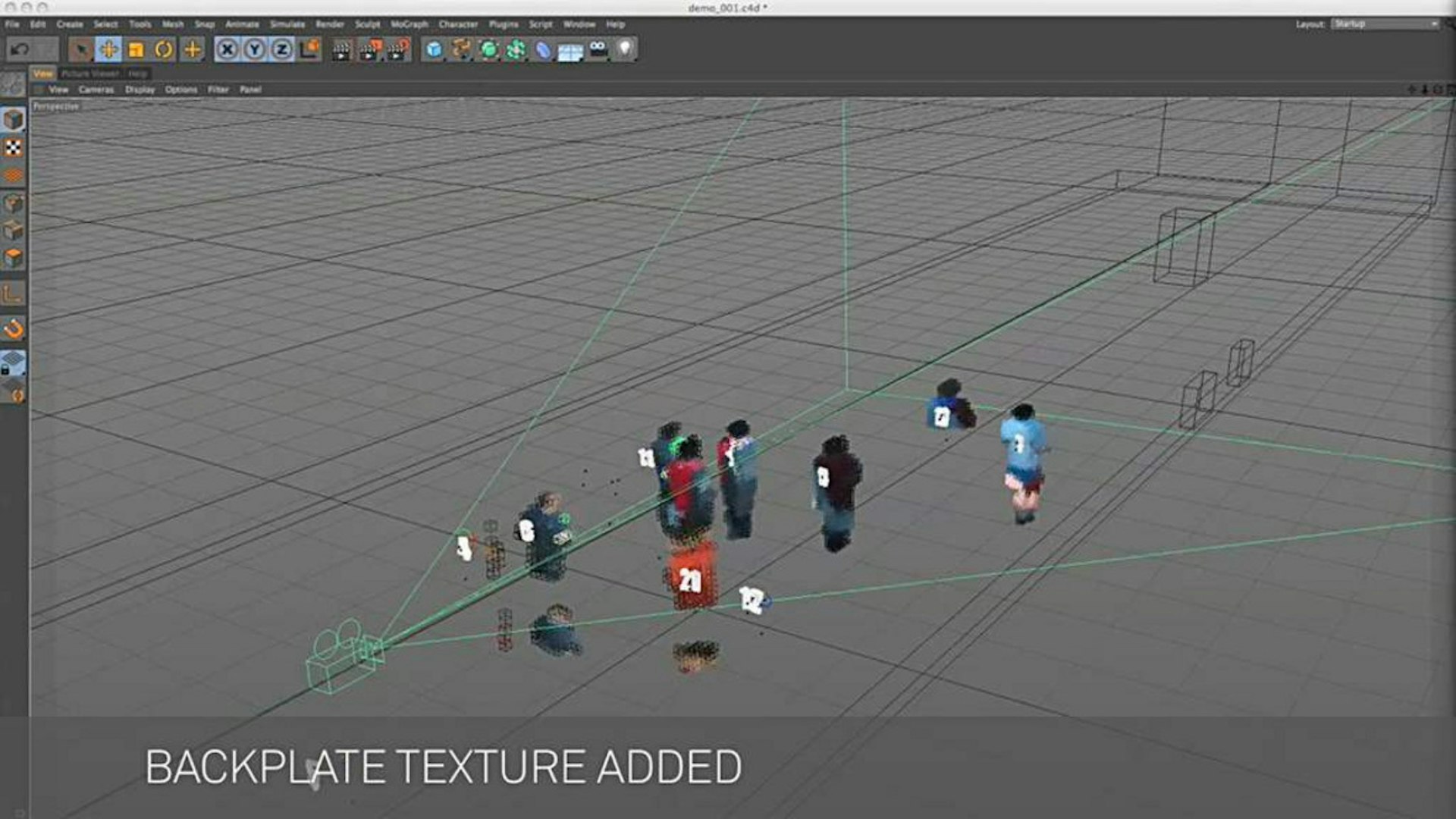Toggle X axis lock
Screen dimensions: 1456x819
pyautogui.click(x=227, y=50)
